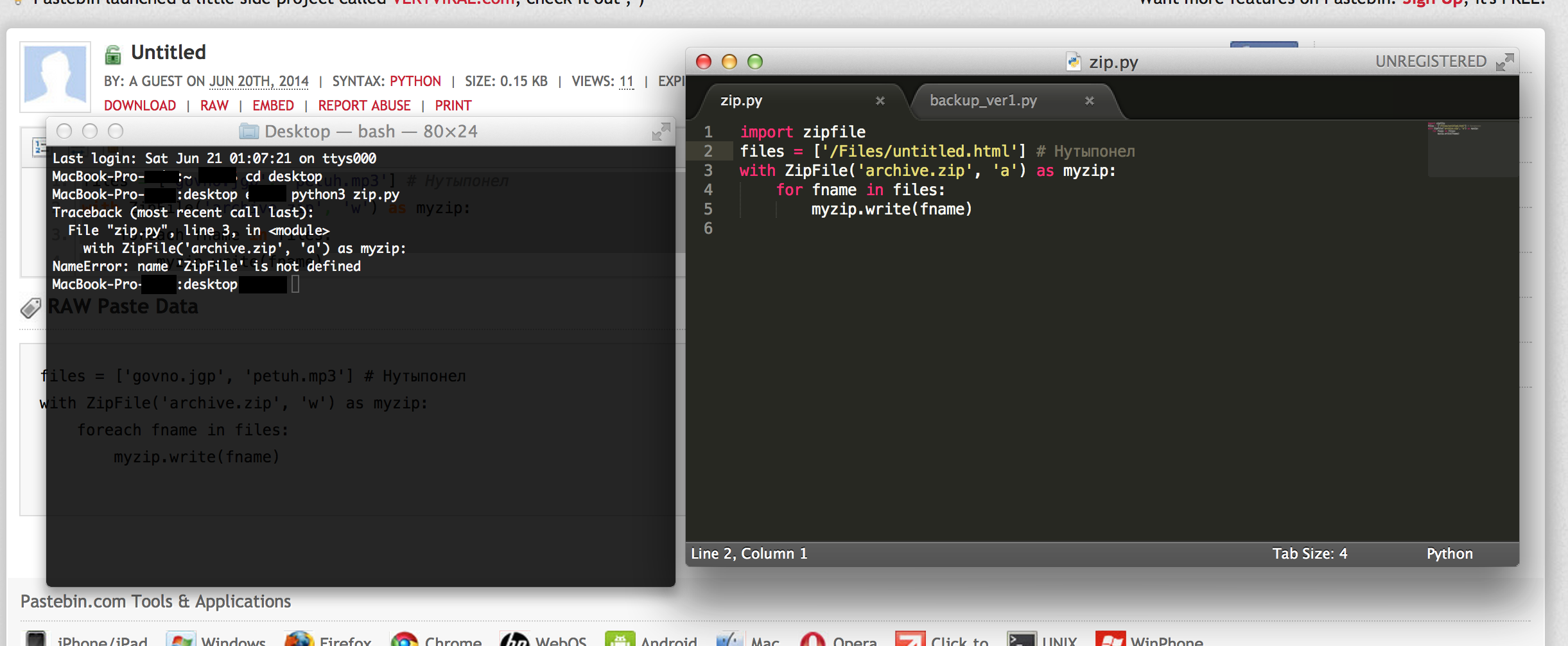Click the files = ['/Files/untitled.html'] line in Sublime
The width and height of the screenshot is (1568, 646).
pyautogui.click(x=937, y=152)
